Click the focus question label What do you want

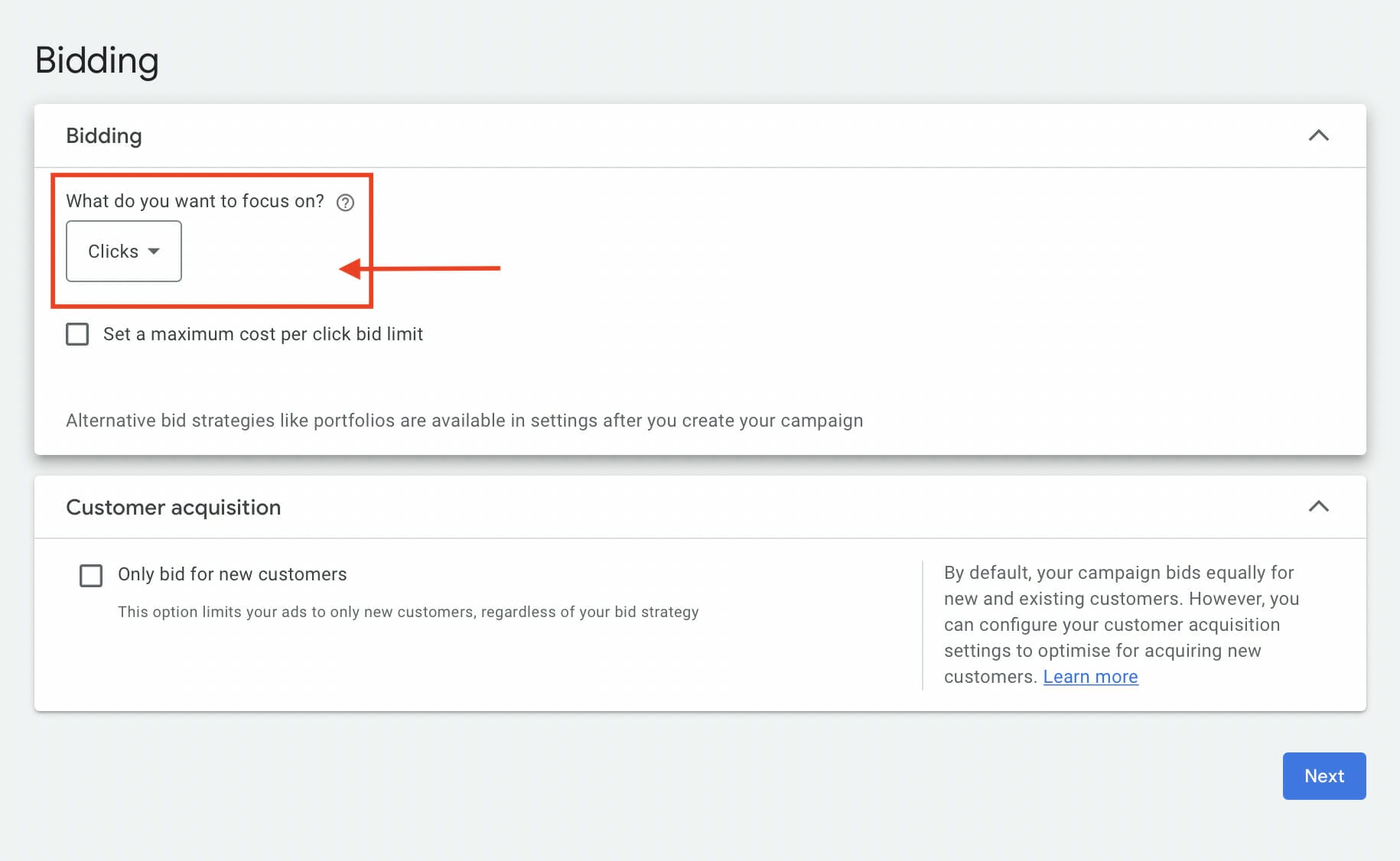click(195, 201)
